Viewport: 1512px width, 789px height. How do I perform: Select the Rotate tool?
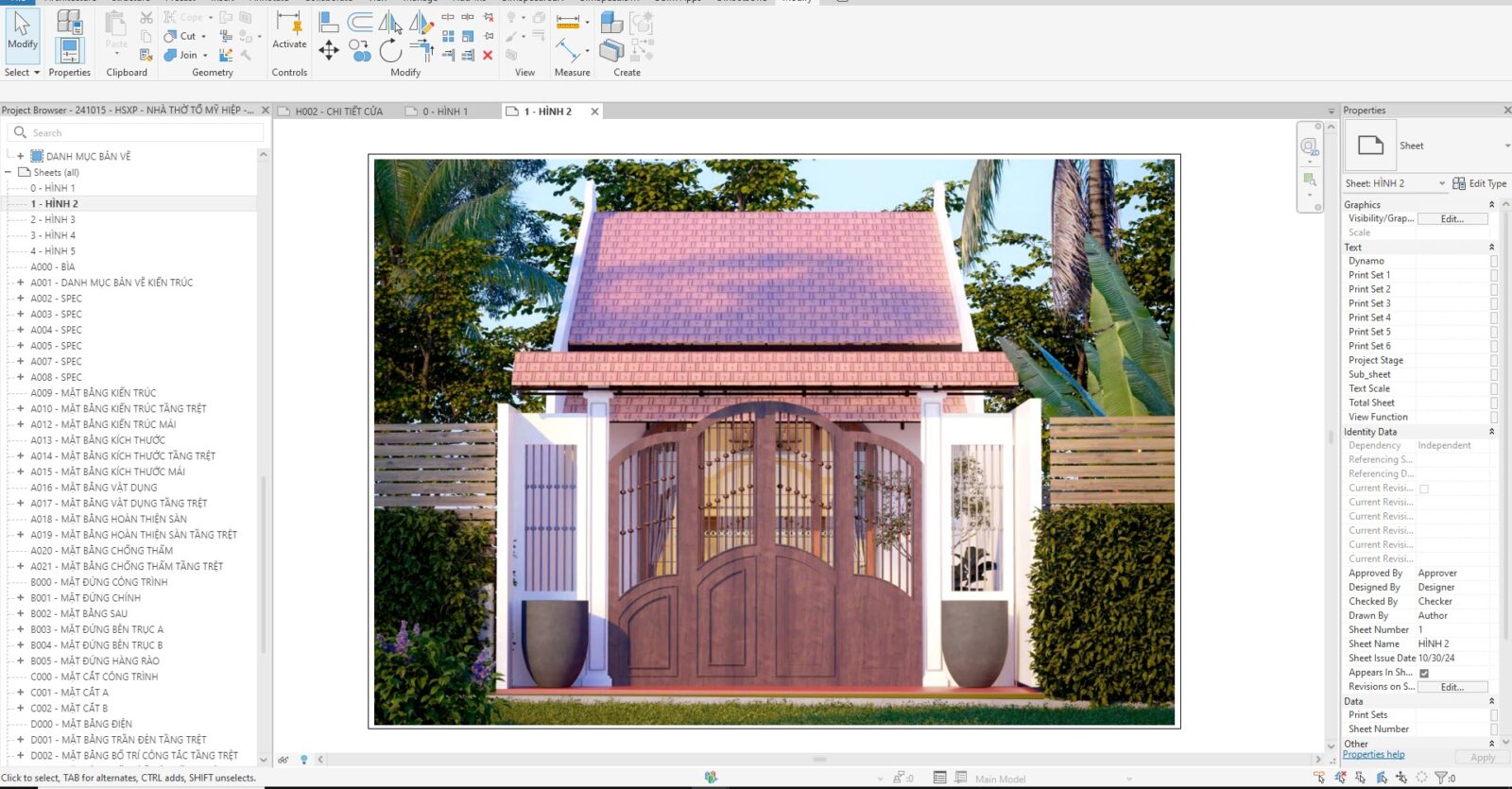point(390,50)
